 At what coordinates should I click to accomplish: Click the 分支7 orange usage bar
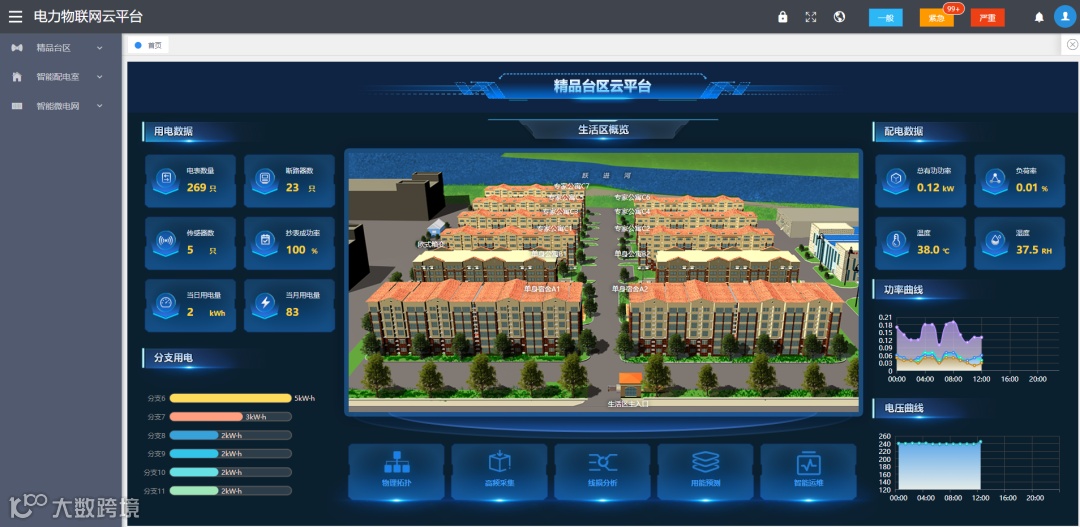206,417
